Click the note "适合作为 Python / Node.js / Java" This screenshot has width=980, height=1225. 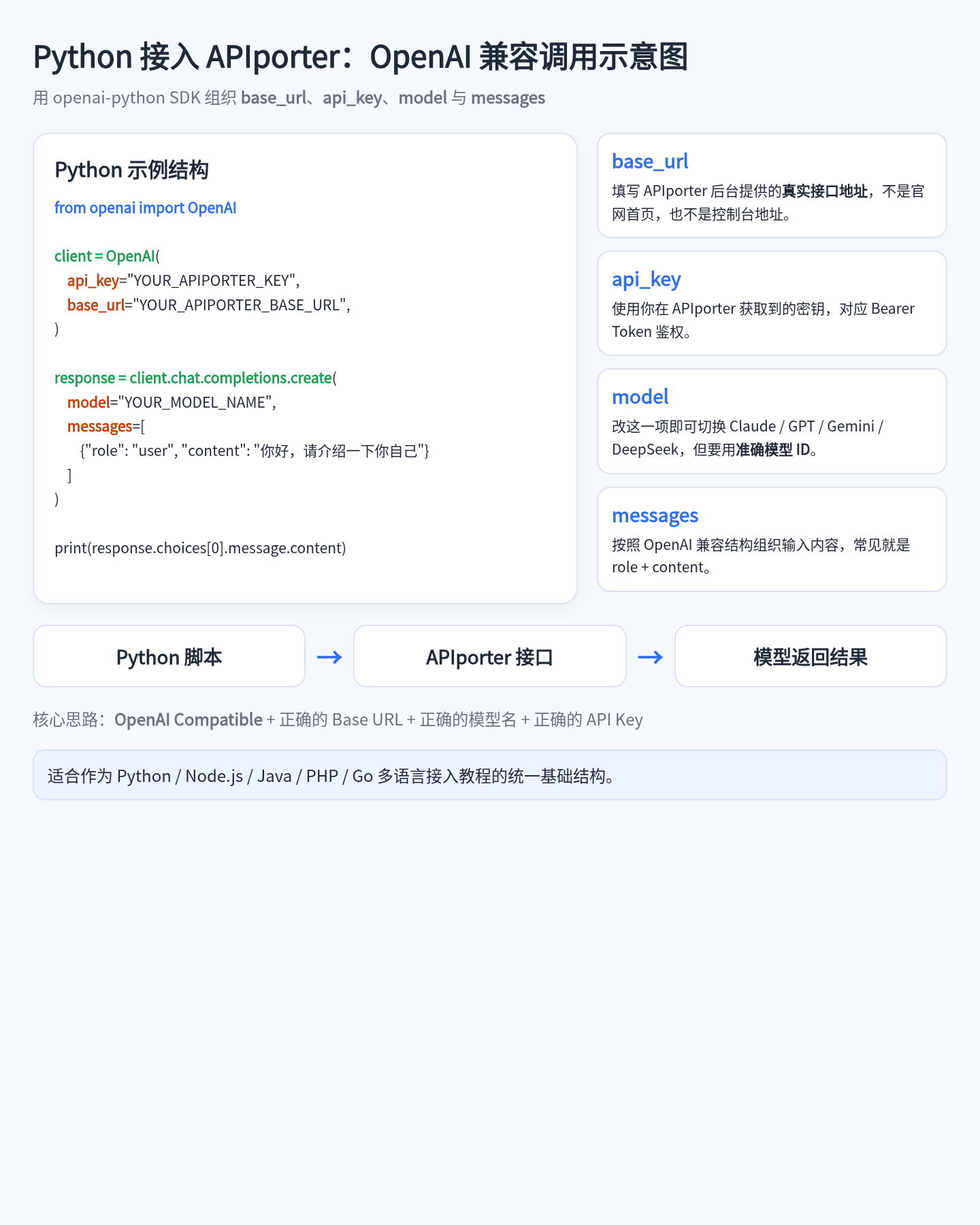pos(490,775)
